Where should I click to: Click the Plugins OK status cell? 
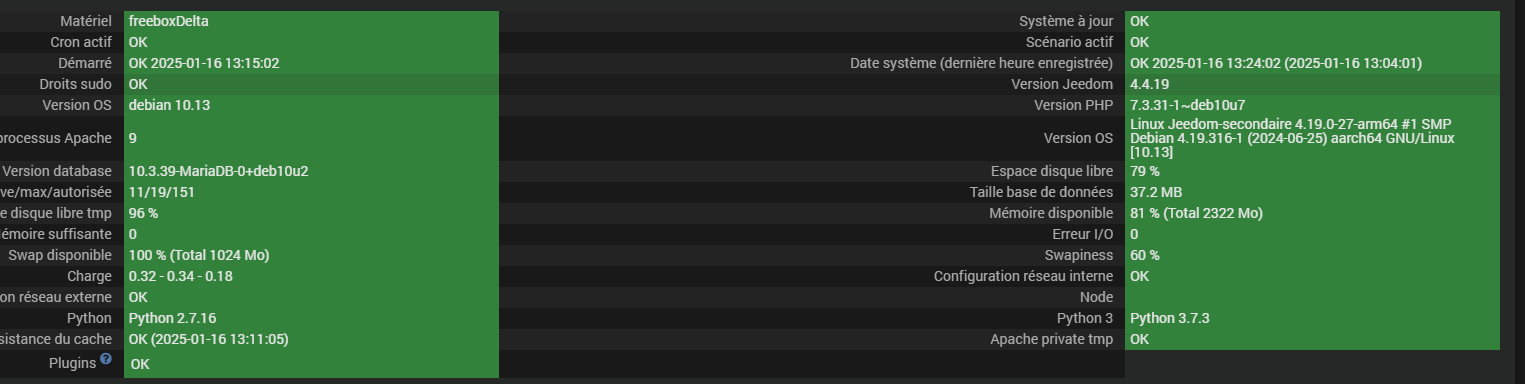311,364
